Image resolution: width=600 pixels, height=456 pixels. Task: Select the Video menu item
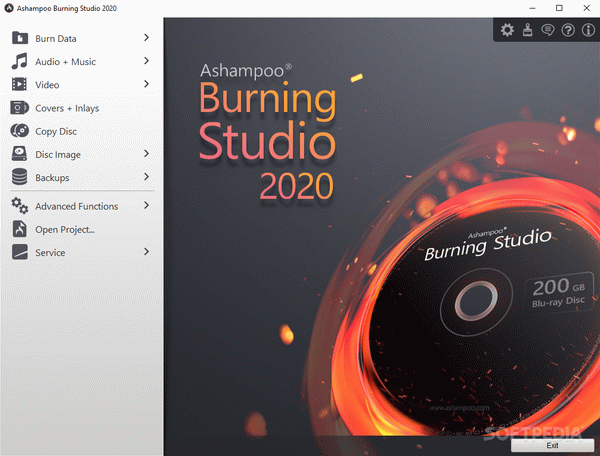(80, 85)
